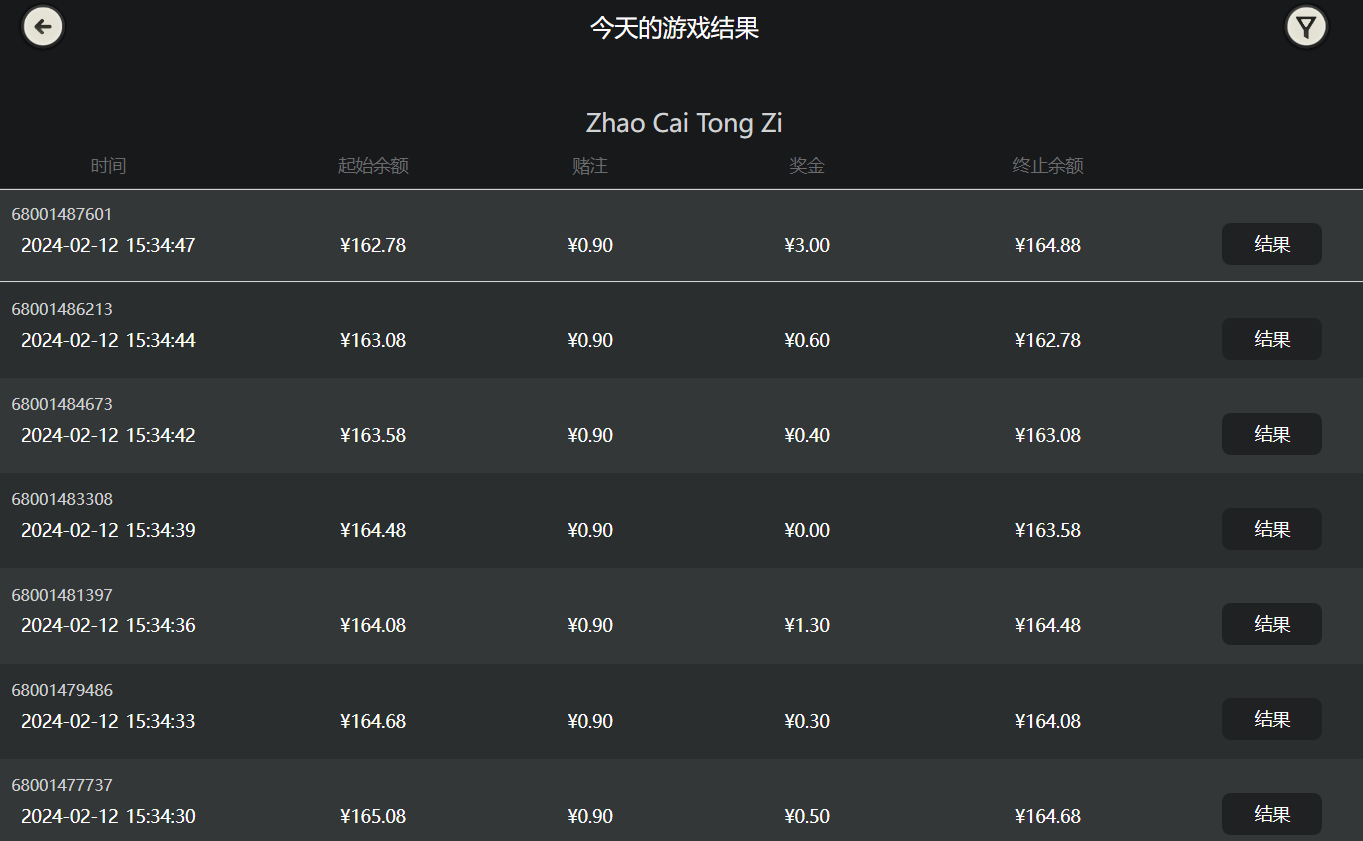Open result for the ¥0.00 prize round
The height and width of the screenshot is (841, 1363).
point(1271,529)
